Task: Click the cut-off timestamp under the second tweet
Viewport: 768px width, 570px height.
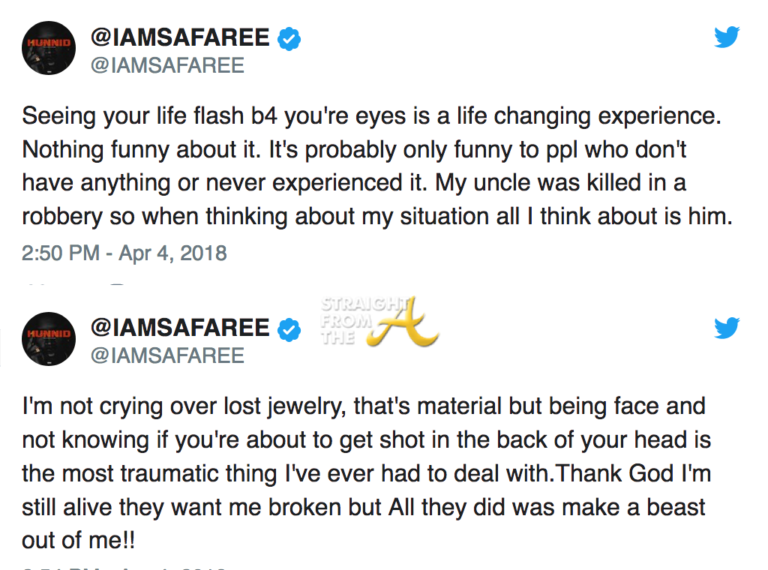Action: click(x=124, y=566)
